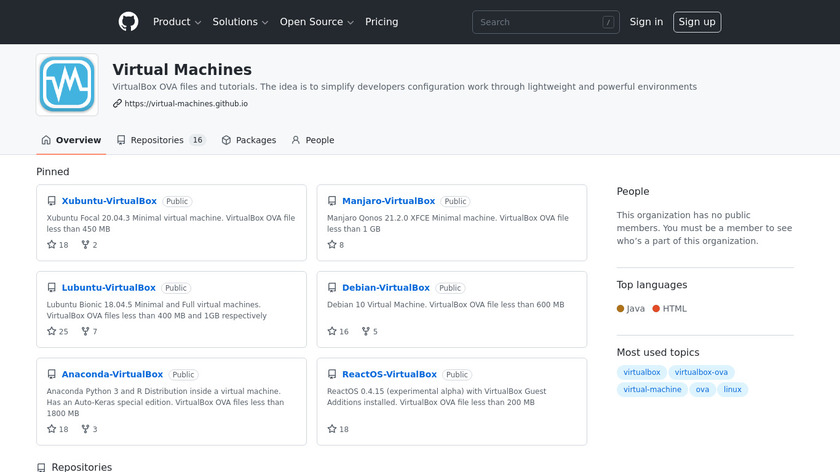Image resolution: width=840 pixels, height=472 pixels.
Task: Open the People tab
Action: (x=312, y=140)
